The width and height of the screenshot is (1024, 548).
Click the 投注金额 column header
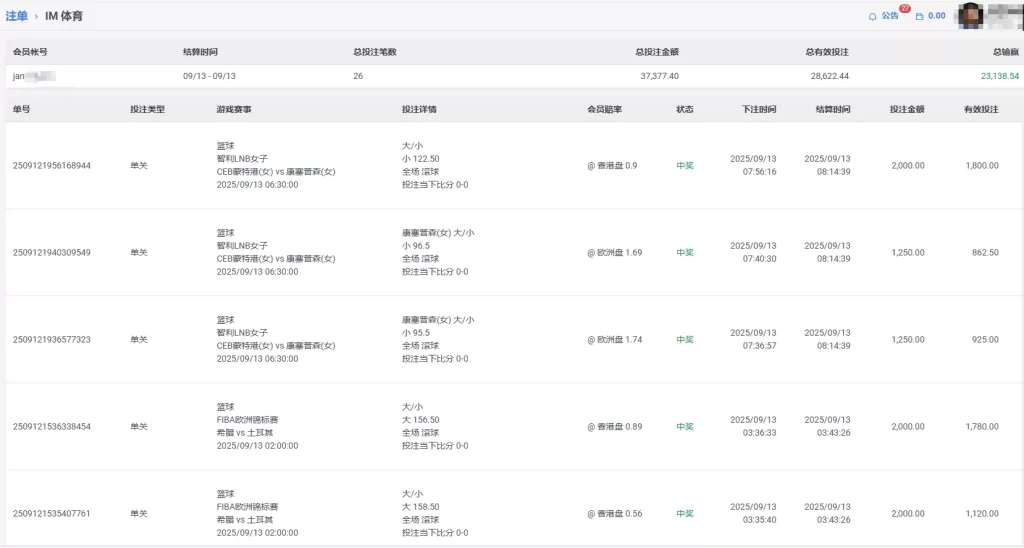point(906,109)
